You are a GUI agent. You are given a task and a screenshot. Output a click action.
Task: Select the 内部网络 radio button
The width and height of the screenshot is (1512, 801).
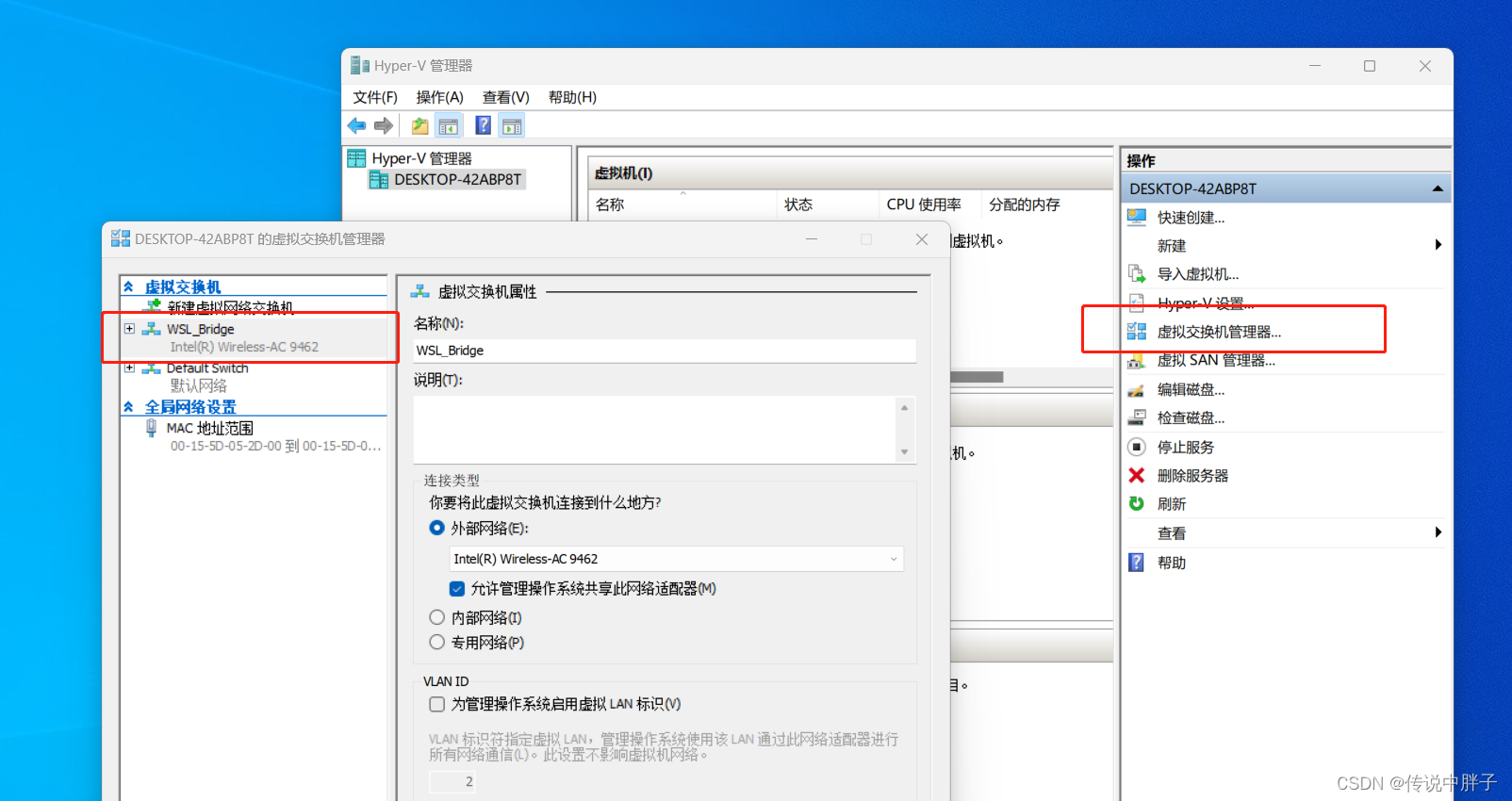click(436, 617)
